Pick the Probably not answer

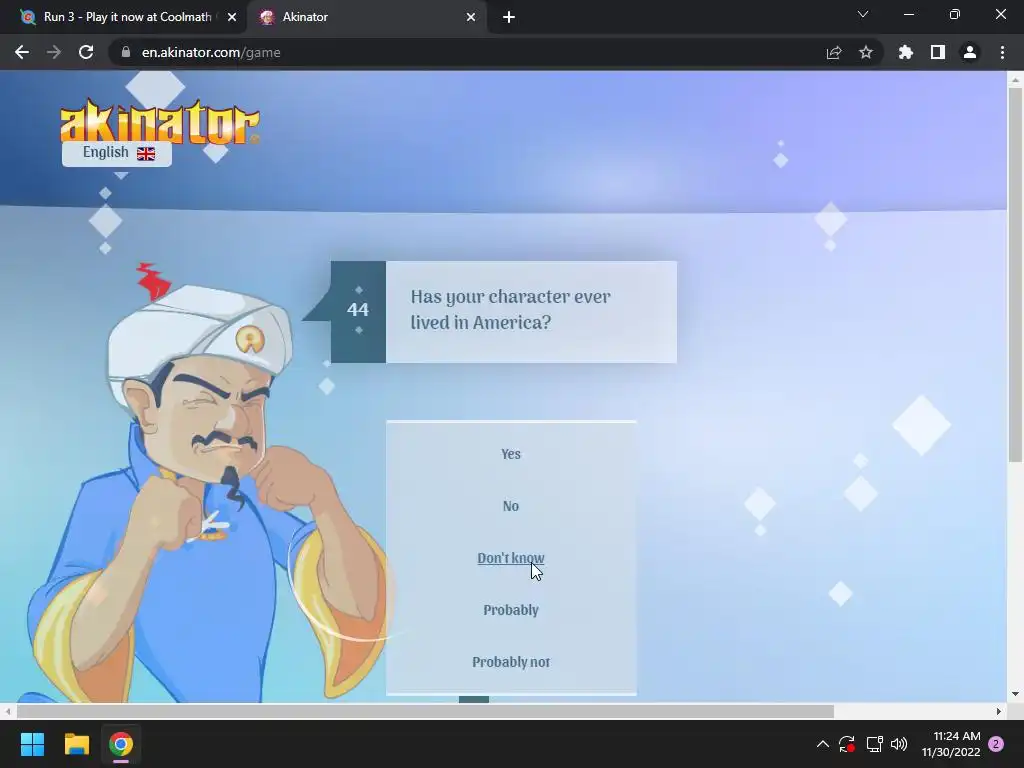point(511,662)
